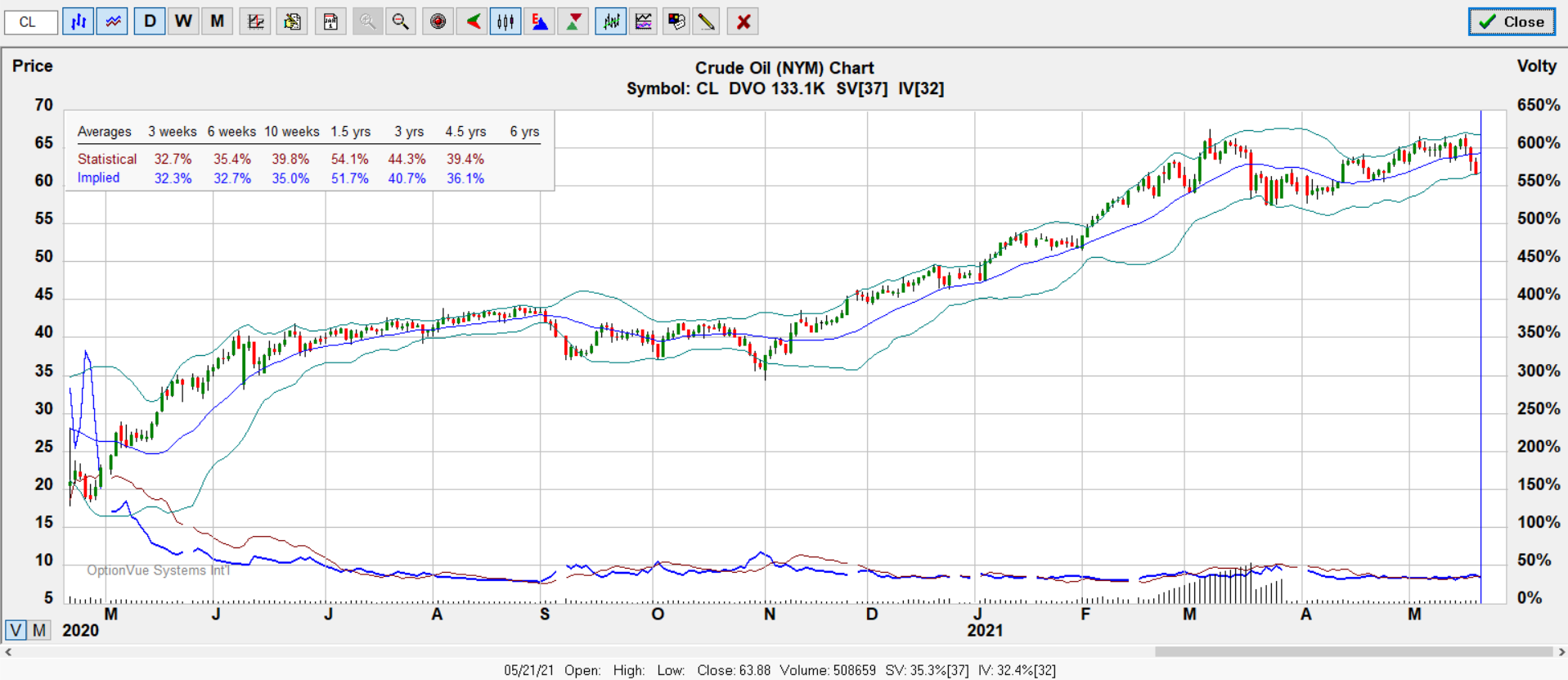Click the red target button icon
Image resolution: width=1568 pixels, height=680 pixels.
(438, 22)
